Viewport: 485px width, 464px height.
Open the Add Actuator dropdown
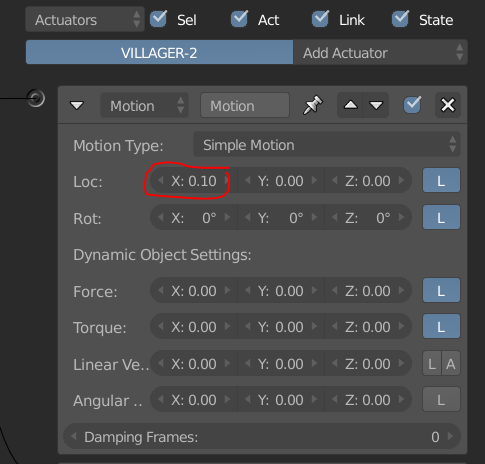(x=380, y=52)
